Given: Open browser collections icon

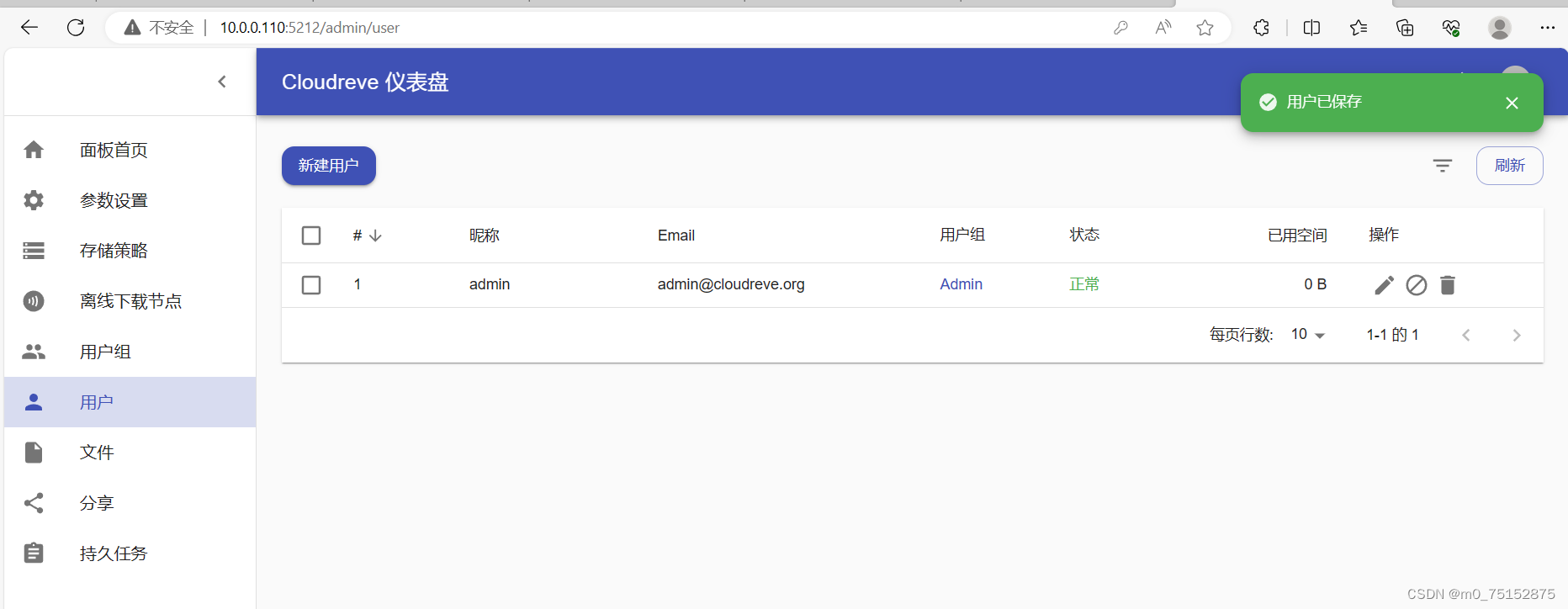Looking at the screenshot, I should pos(1405,28).
